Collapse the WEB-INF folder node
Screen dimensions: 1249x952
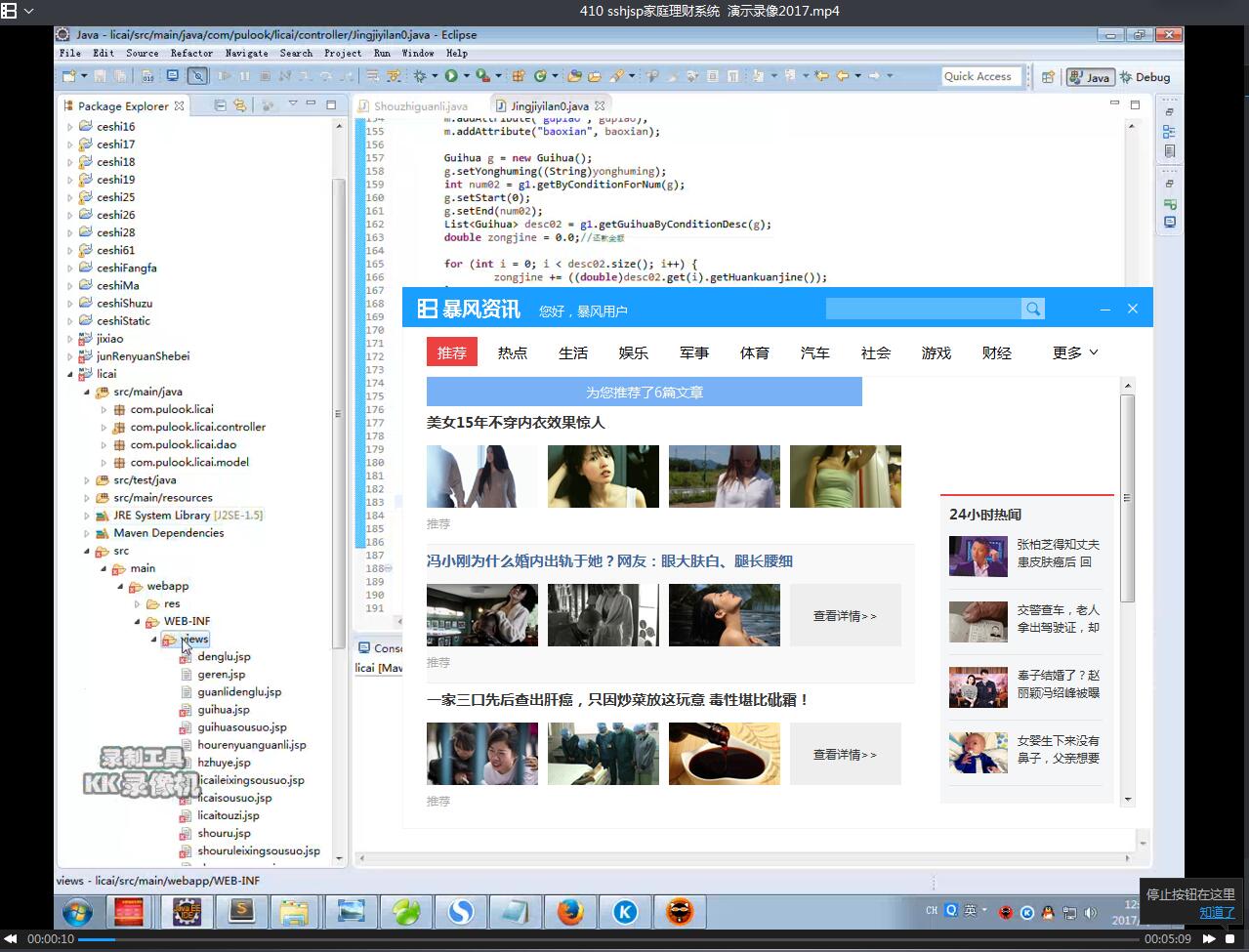point(138,621)
